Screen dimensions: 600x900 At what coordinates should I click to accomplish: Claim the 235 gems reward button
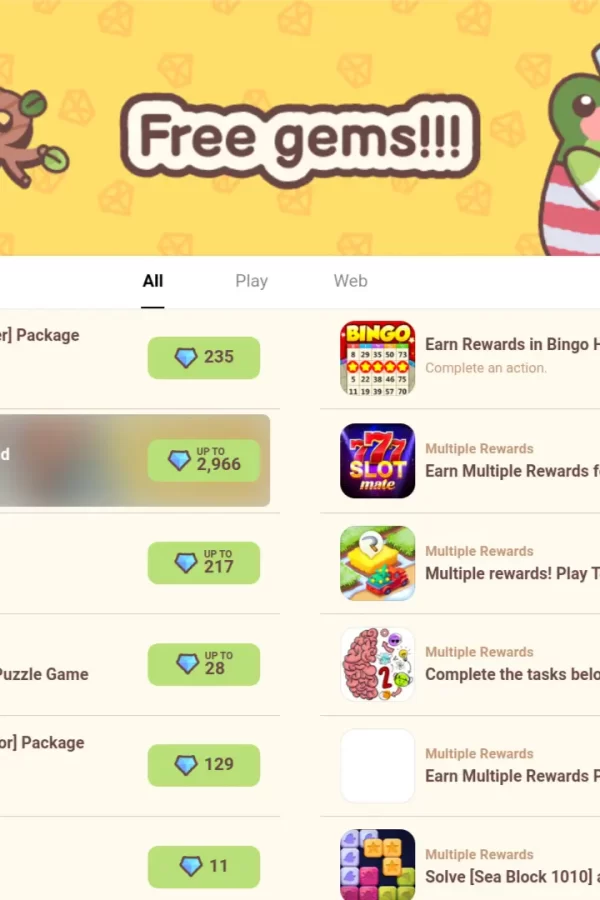pos(204,358)
